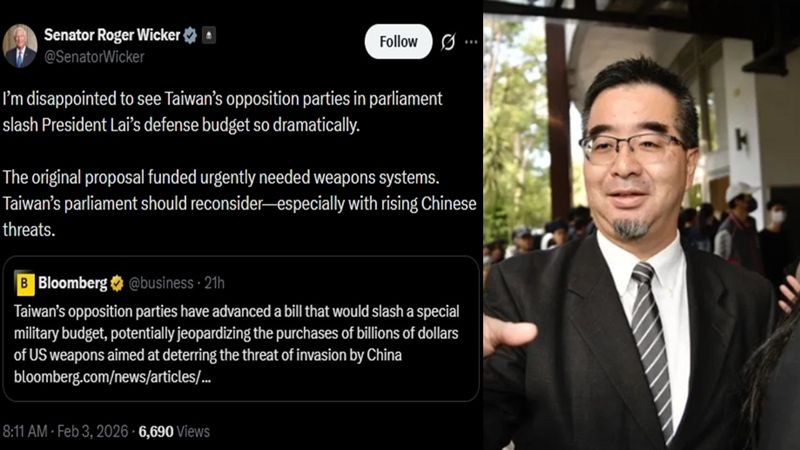
Task: Open the quoted Bloomberg tweet card
Action: tap(241, 329)
